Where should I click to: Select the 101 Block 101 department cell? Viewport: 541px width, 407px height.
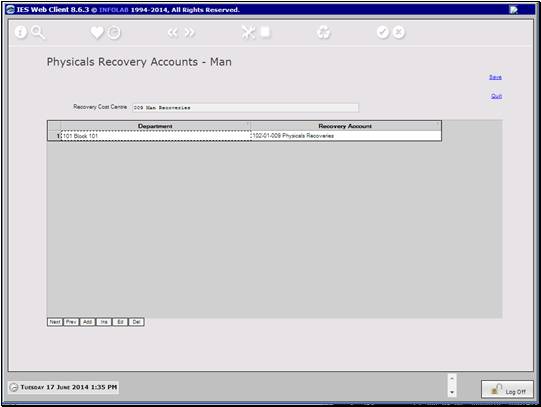156,136
